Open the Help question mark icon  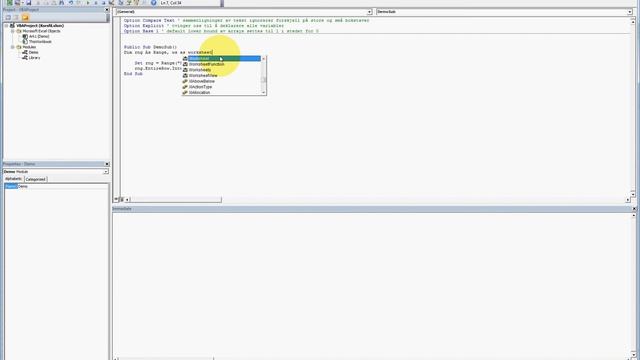[153, 2]
